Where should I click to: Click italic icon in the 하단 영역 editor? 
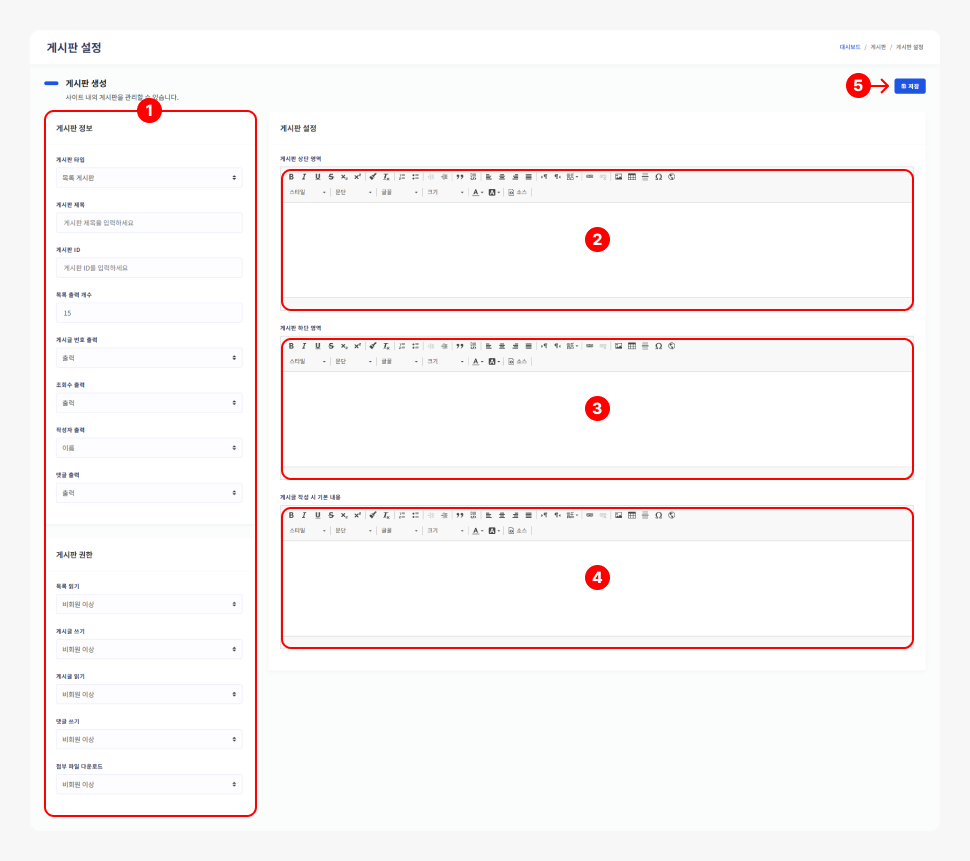304,346
